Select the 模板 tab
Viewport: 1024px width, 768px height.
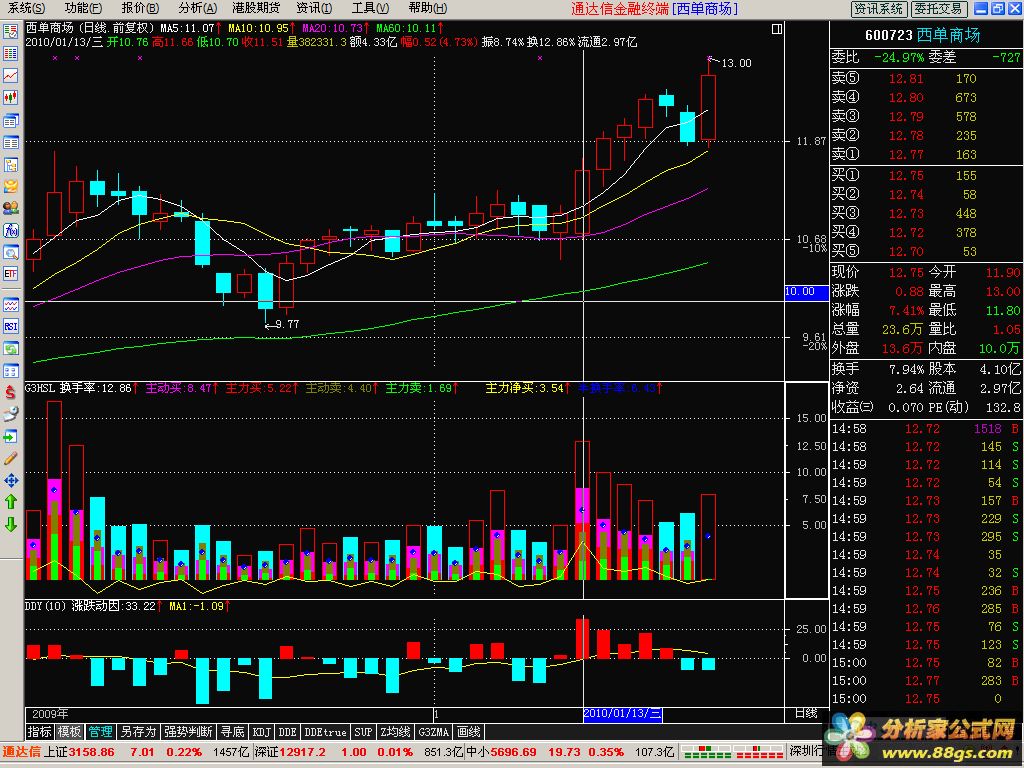coord(69,731)
